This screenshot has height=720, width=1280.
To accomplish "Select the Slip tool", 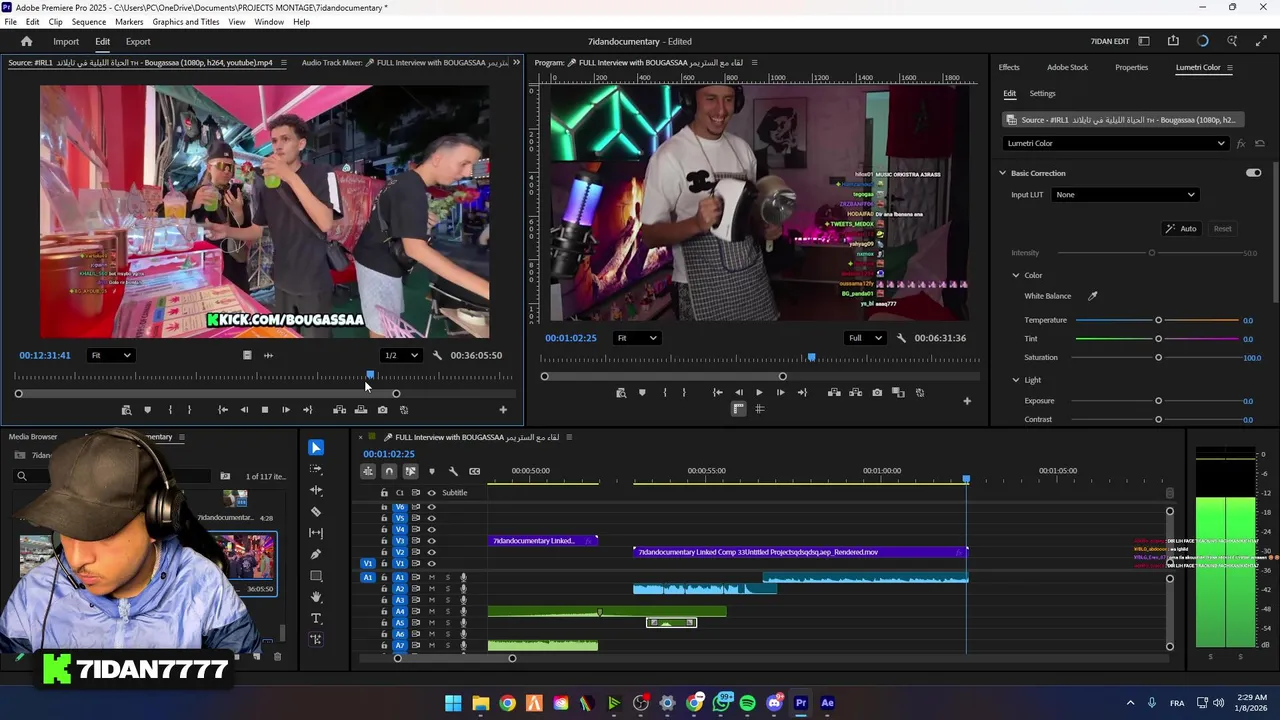I will click(x=316, y=533).
